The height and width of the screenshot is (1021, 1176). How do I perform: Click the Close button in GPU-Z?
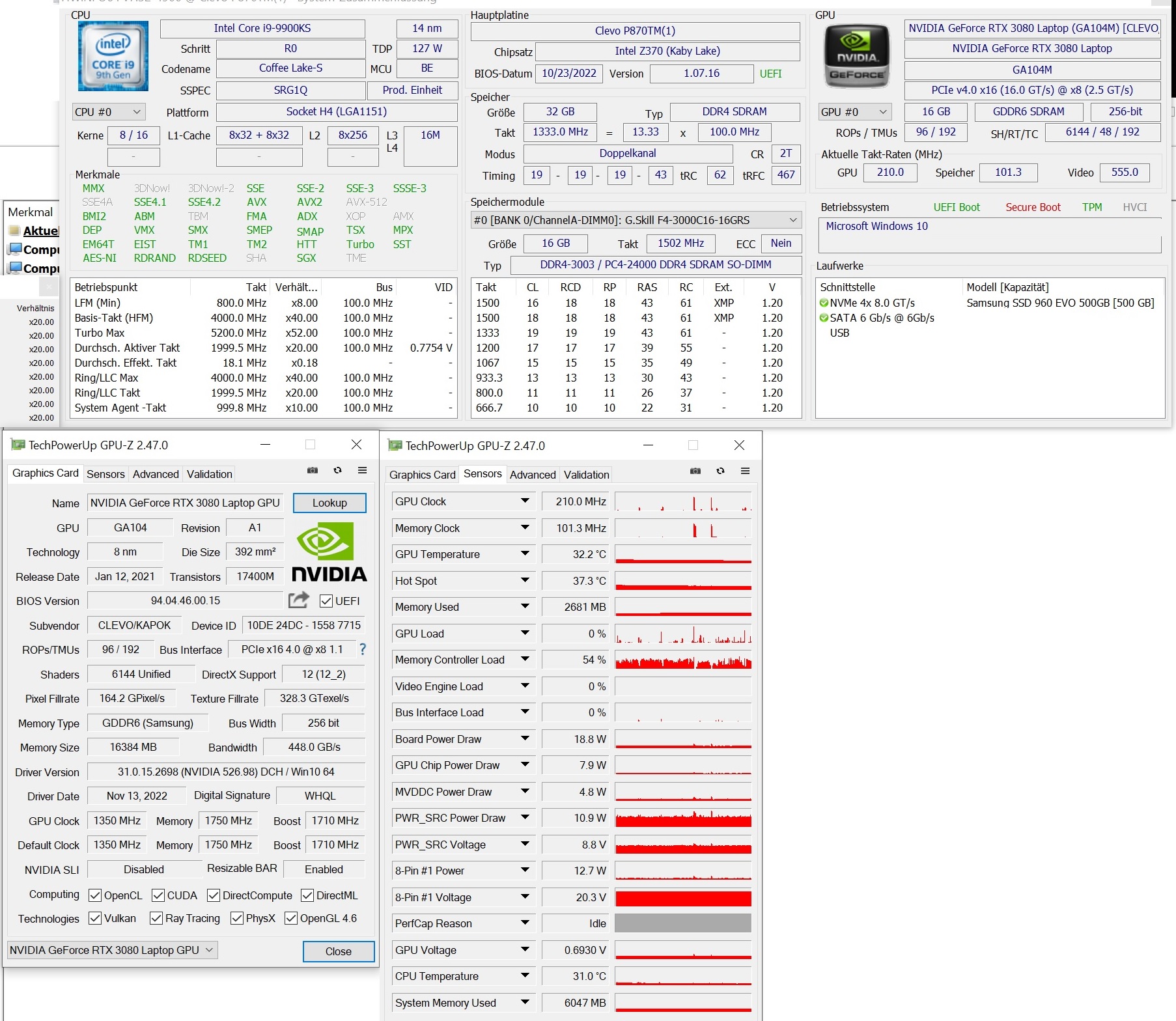click(x=339, y=951)
